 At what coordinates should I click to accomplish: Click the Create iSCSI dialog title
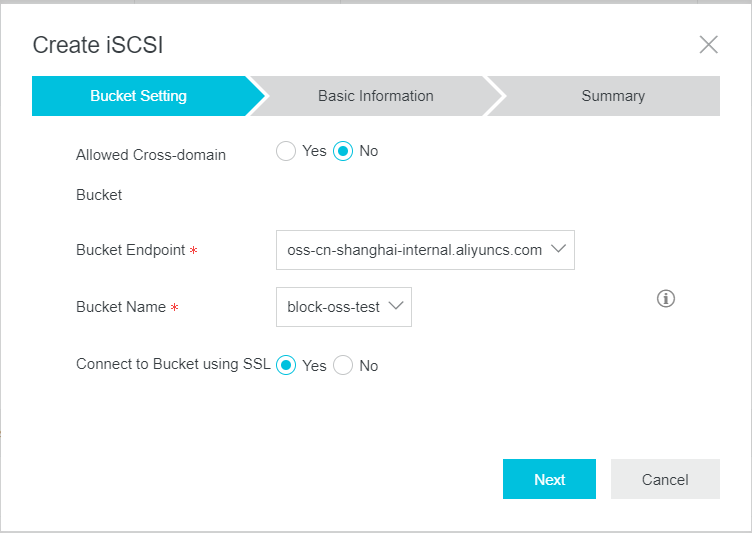coord(98,45)
